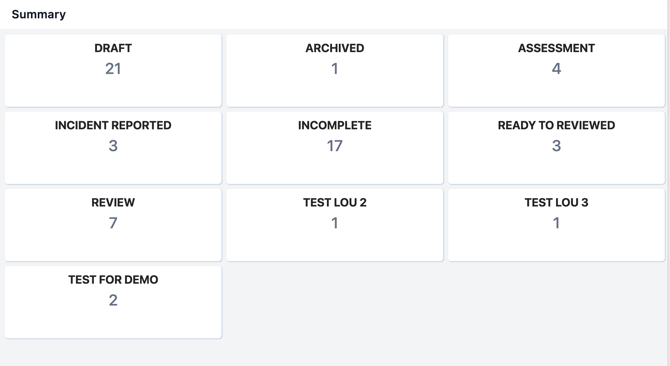This screenshot has height=366, width=670.
Task: Click the INCIDENT REPORTED label text
Action: click(113, 125)
